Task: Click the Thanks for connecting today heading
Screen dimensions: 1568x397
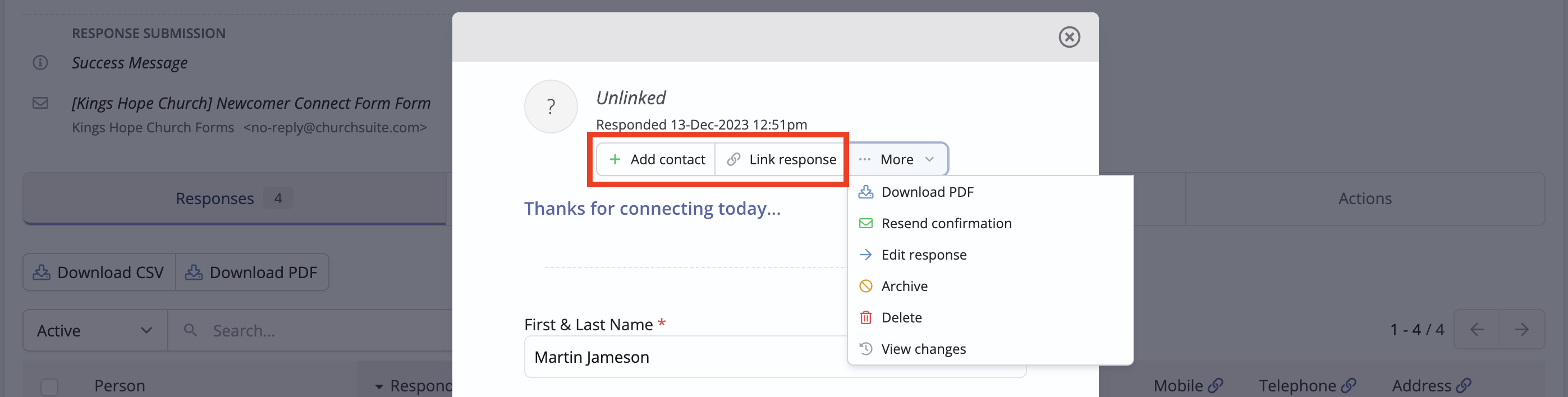Action: [x=652, y=209]
